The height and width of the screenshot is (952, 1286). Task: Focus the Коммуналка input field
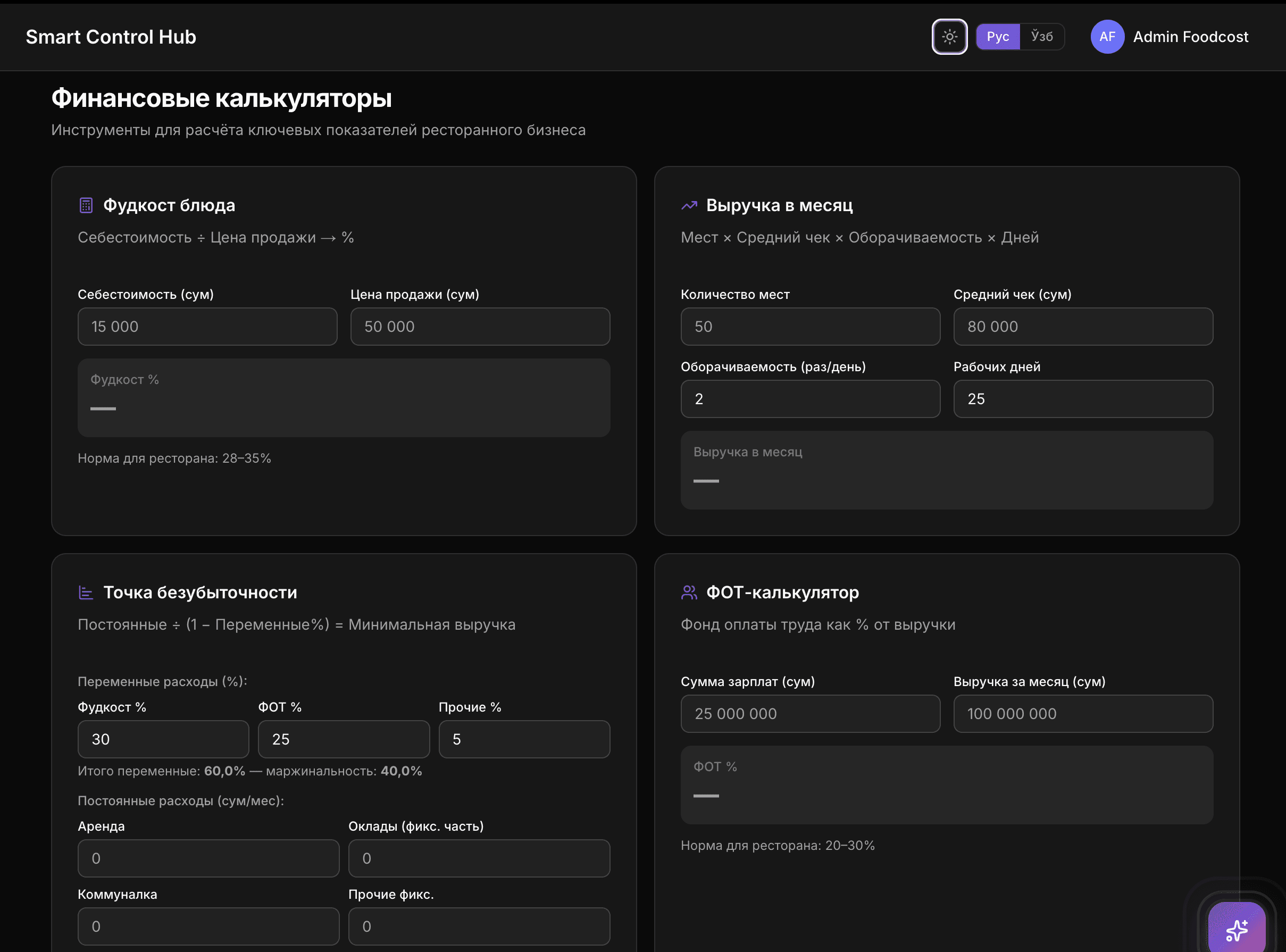point(208,926)
